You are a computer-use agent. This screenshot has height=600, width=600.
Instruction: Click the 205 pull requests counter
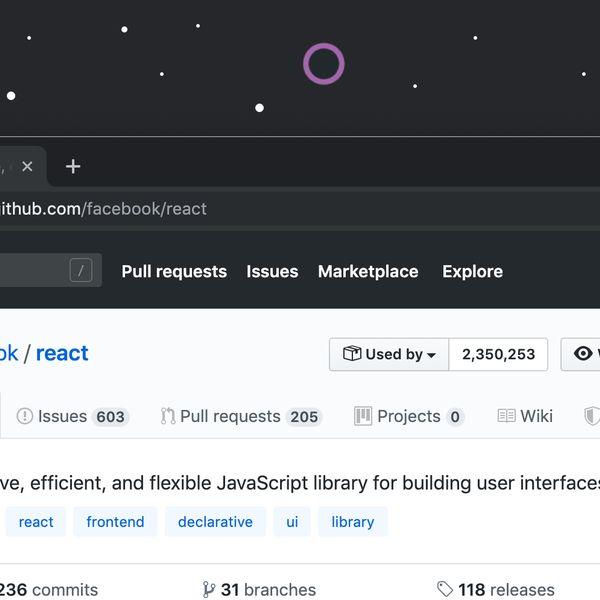[304, 417]
